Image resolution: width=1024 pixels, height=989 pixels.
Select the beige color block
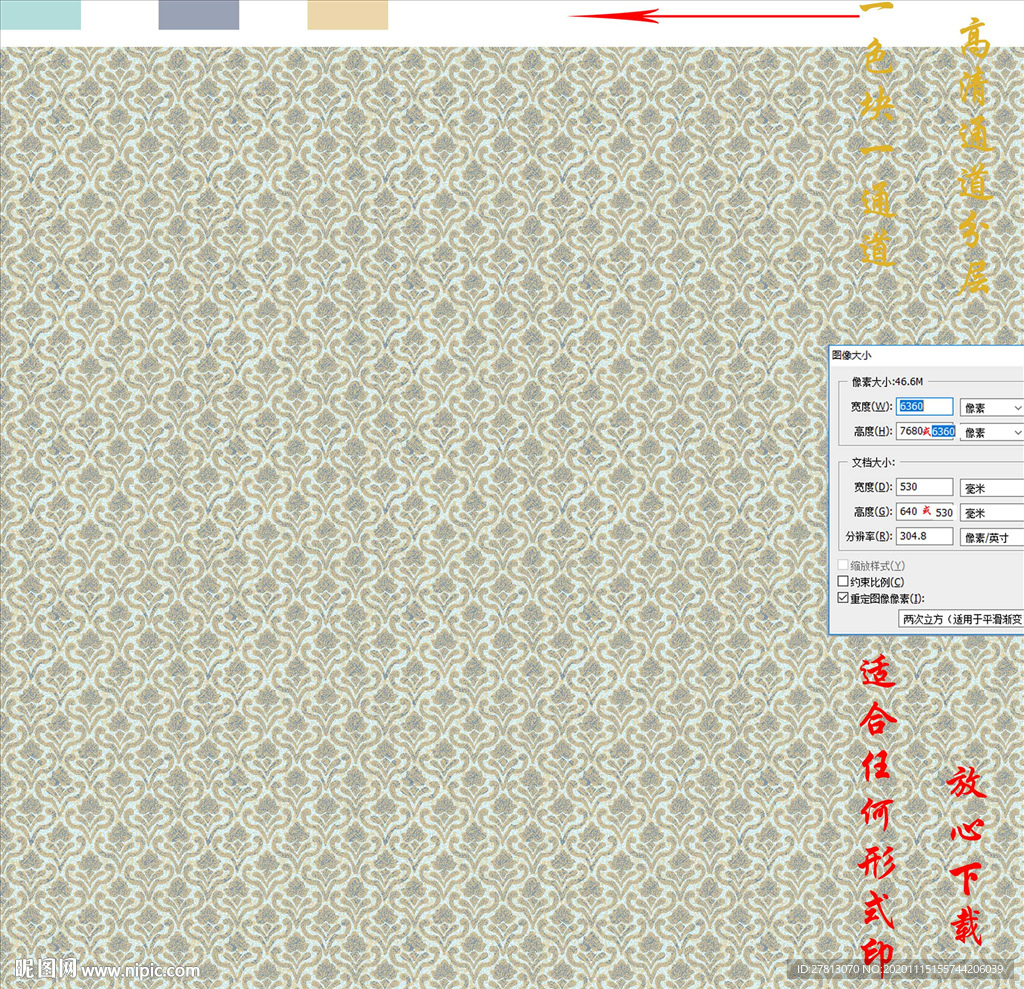(347, 14)
